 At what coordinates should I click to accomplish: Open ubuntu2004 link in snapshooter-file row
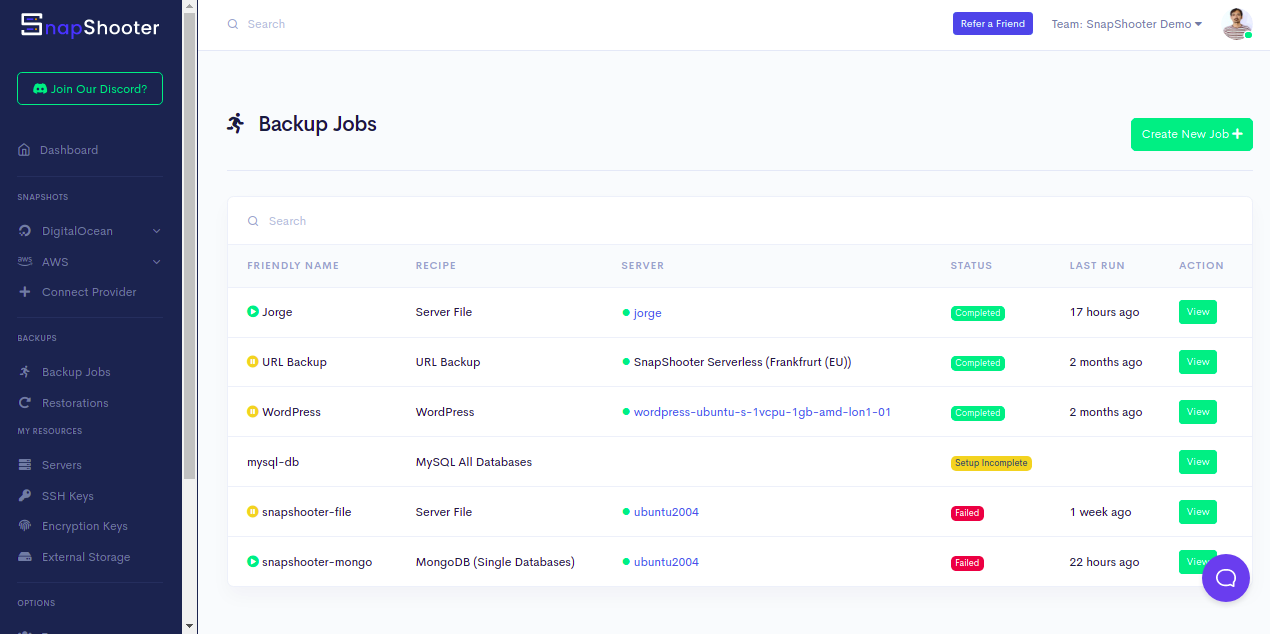tap(666, 512)
